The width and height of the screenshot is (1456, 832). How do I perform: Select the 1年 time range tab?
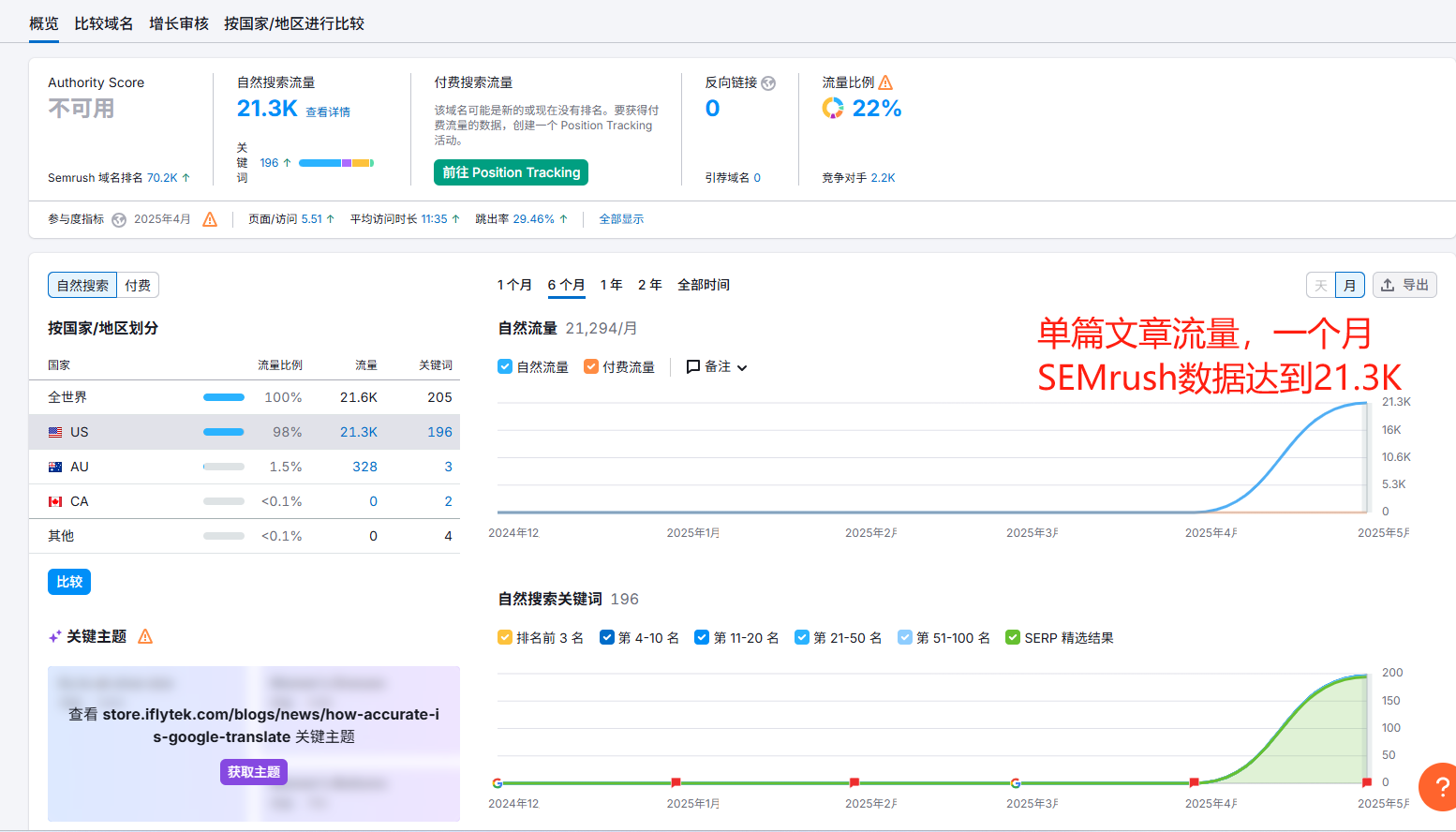tap(610, 284)
